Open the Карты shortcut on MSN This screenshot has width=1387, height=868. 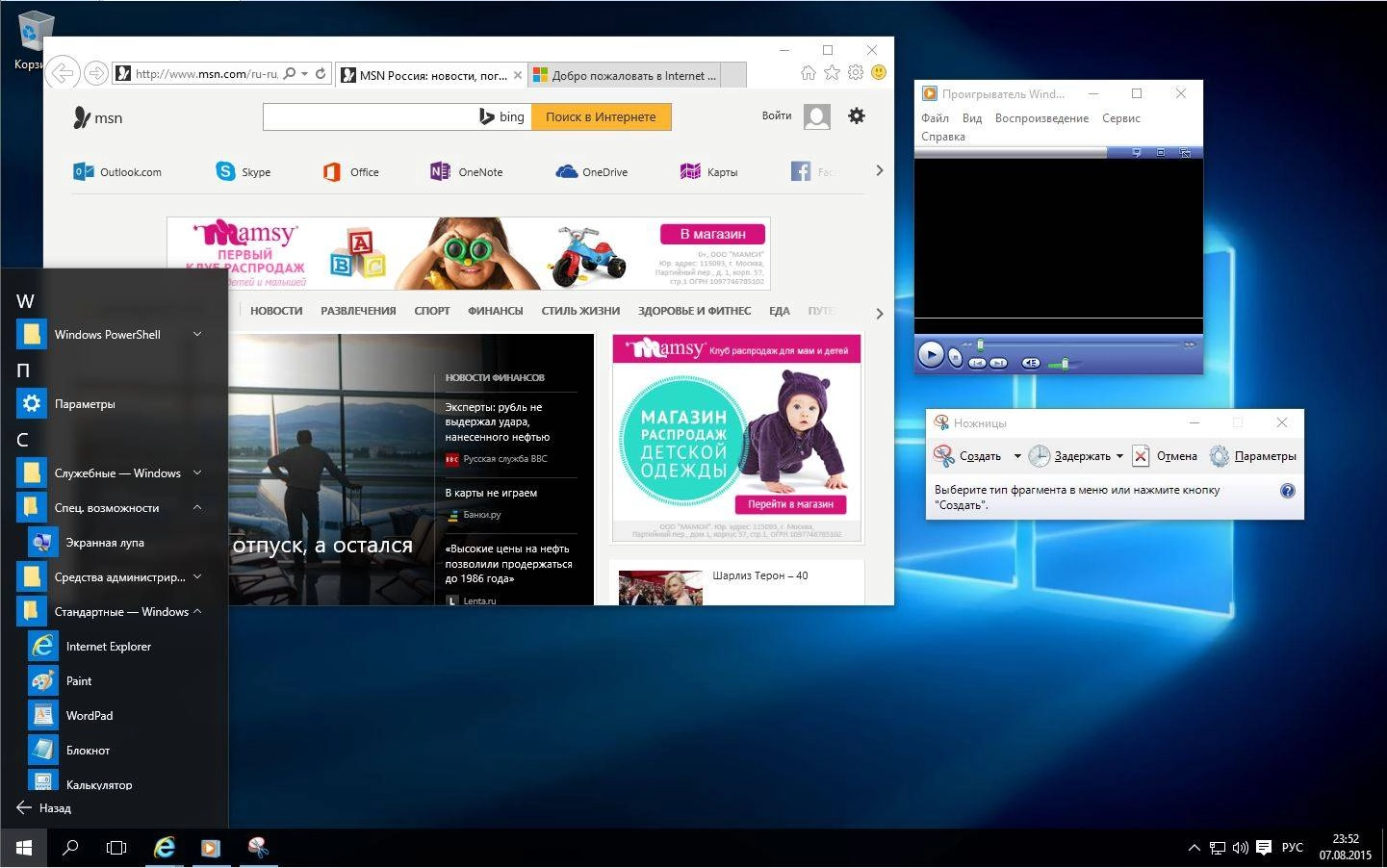pyautogui.click(x=709, y=172)
